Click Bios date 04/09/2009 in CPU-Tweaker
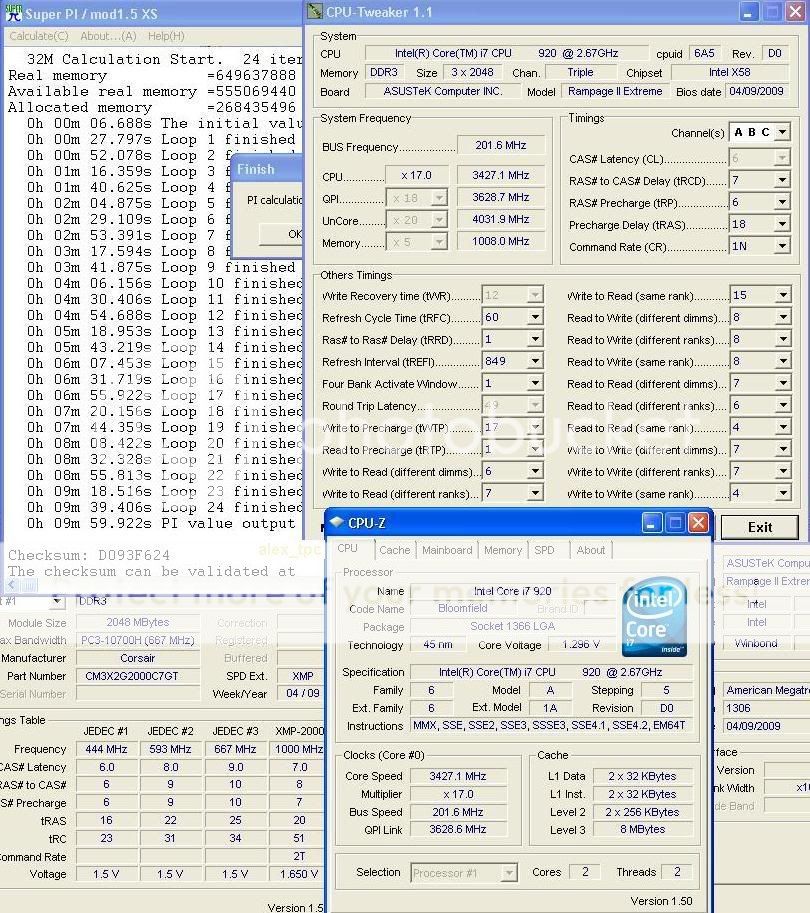The height and width of the screenshot is (913, 810). 756,91
